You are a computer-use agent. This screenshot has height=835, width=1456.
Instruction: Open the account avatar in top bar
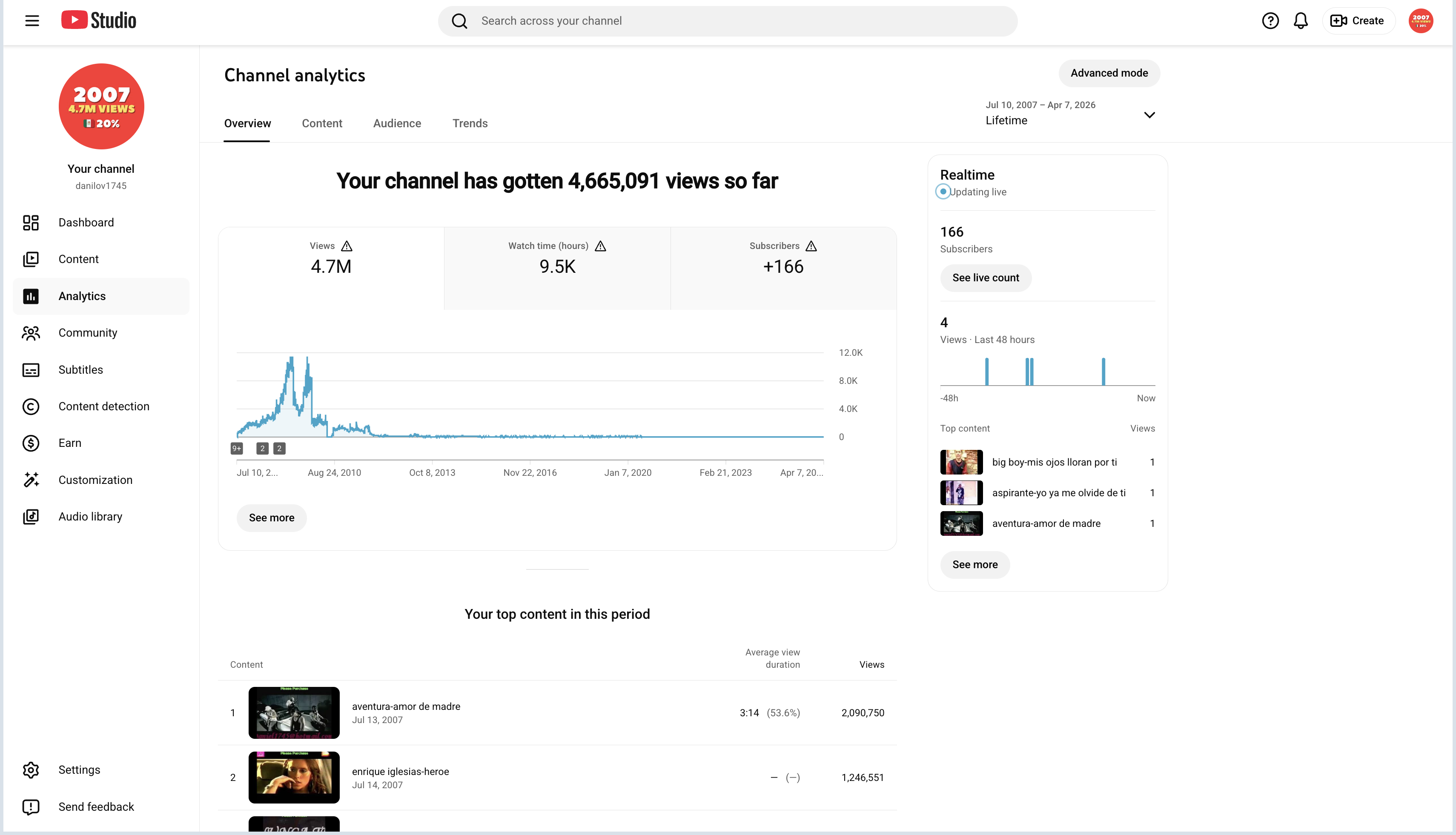[x=1420, y=21]
